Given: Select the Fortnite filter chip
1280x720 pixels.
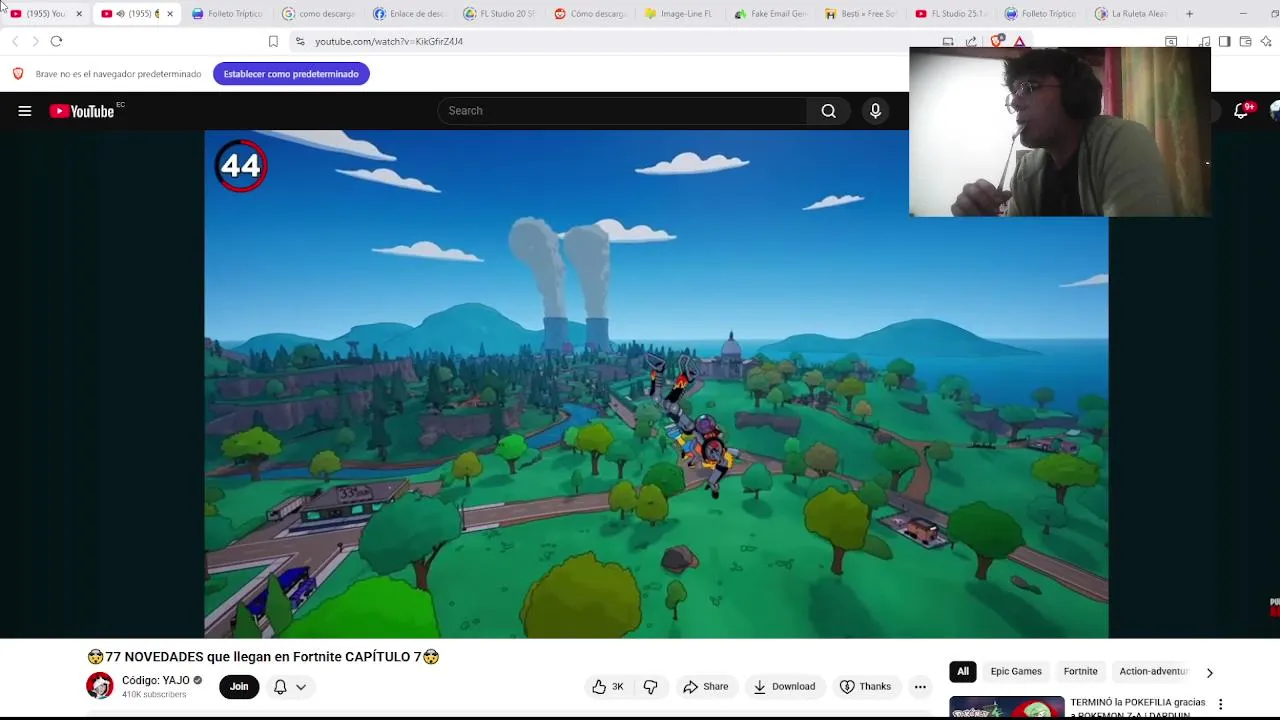Looking at the screenshot, I should pyautogui.click(x=1080, y=671).
